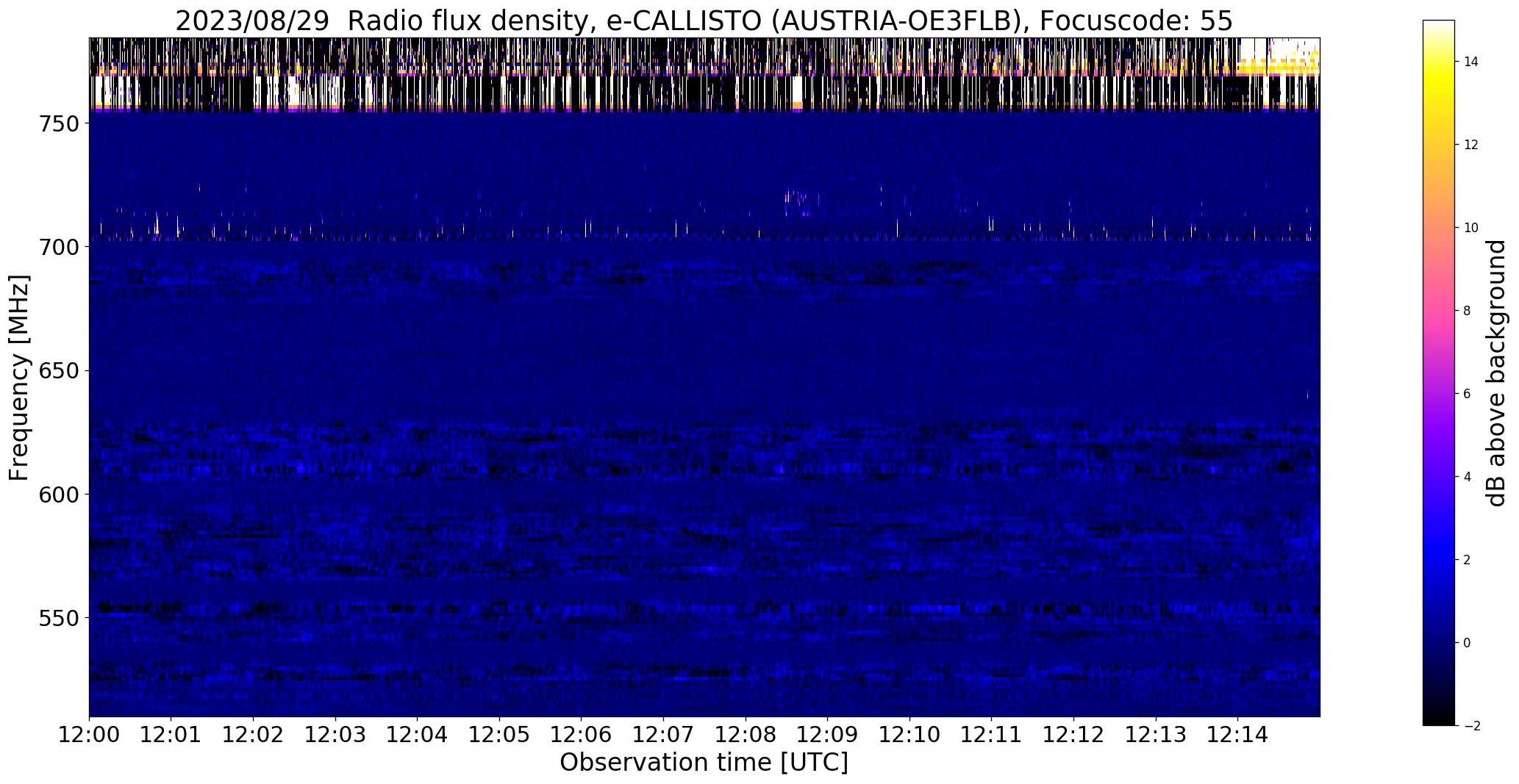
Task: Click the 12:06 time tick label
Action: [582, 734]
